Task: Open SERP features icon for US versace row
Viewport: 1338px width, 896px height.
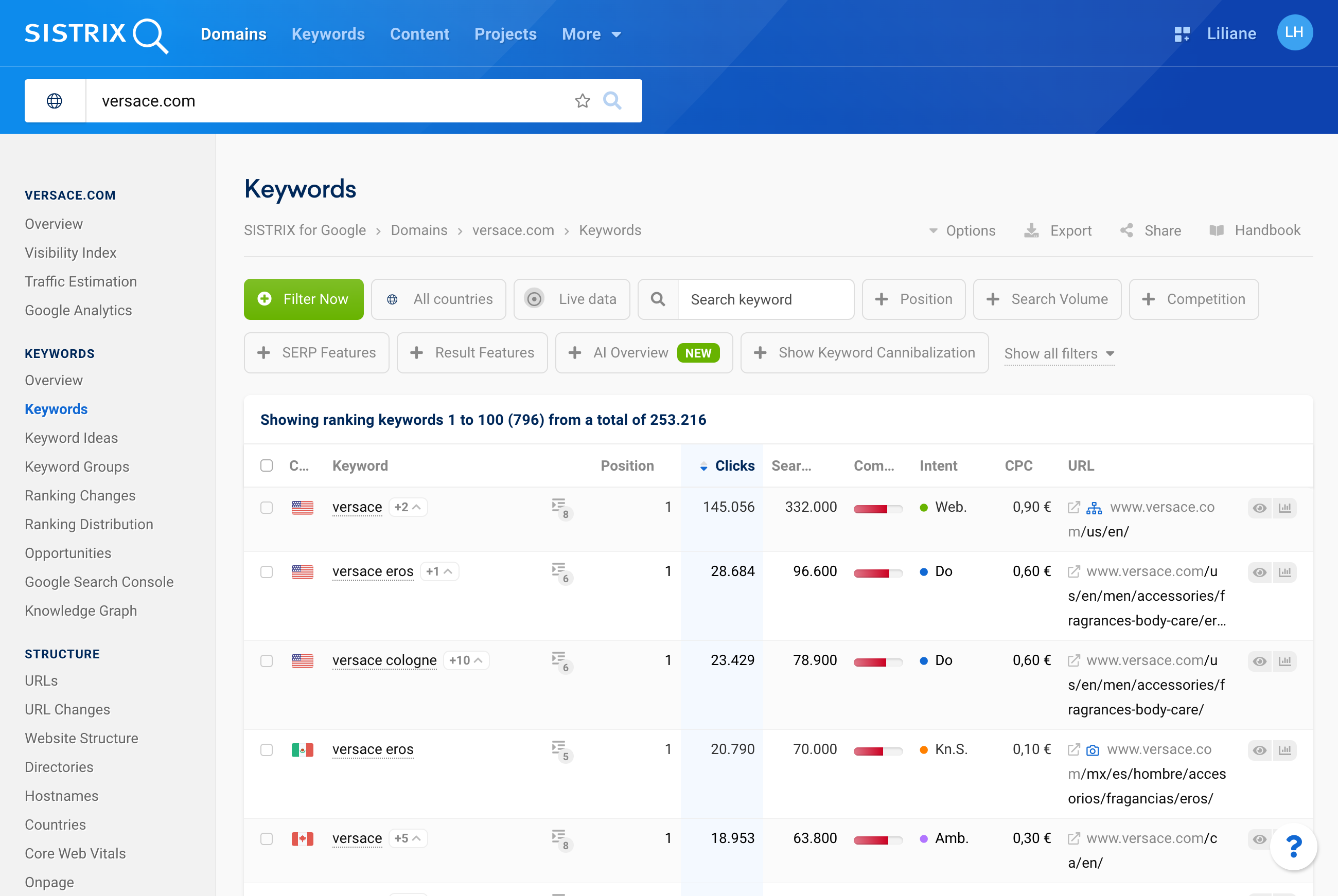Action: point(562,508)
